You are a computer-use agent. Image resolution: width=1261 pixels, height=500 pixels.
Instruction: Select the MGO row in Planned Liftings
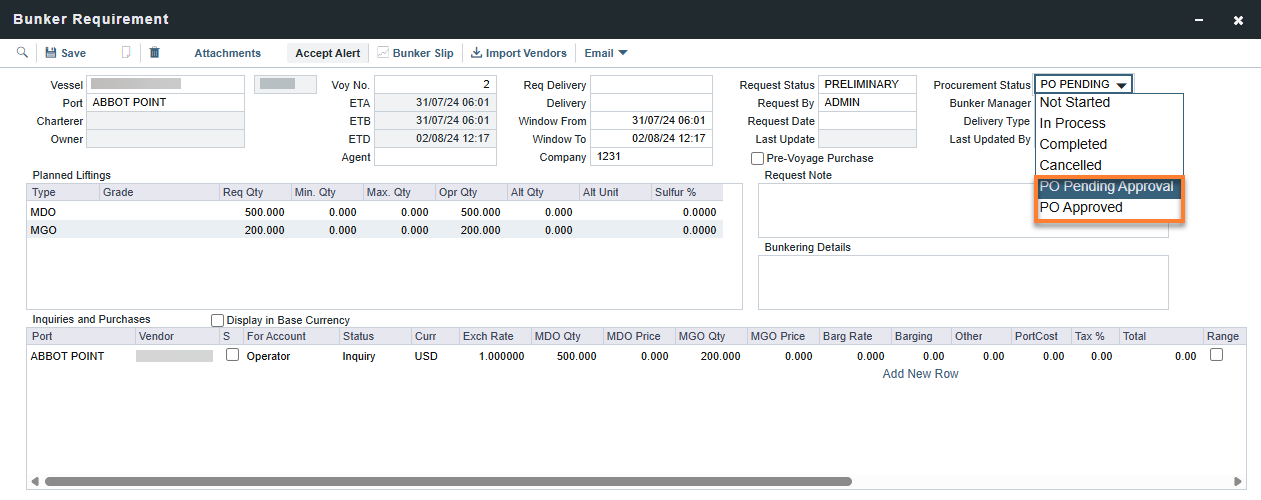pos(375,230)
